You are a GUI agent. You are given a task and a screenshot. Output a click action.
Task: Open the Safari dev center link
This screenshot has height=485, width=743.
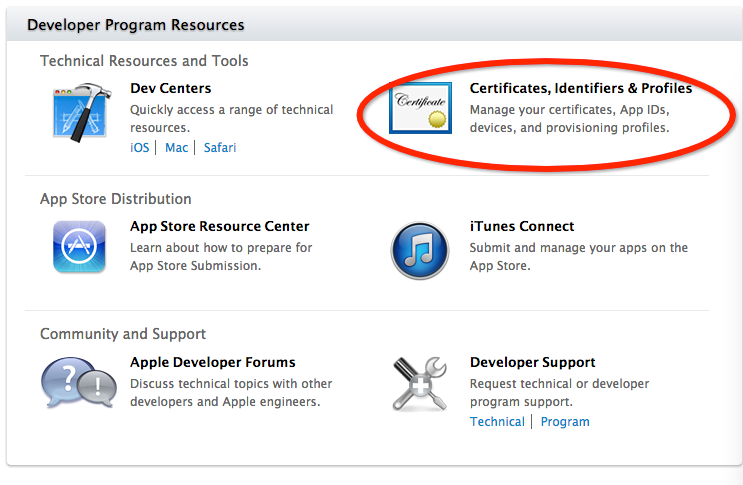pyautogui.click(x=220, y=147)
